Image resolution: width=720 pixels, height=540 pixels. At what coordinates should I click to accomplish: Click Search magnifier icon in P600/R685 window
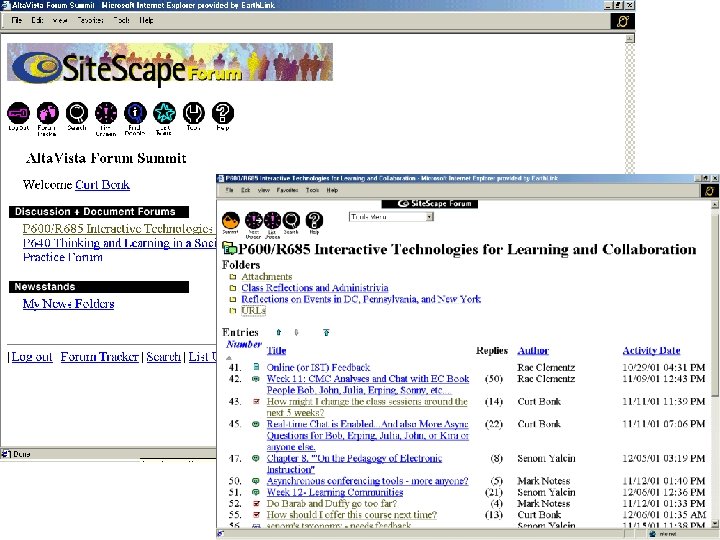pyautogui.click(x=291, y=220)
